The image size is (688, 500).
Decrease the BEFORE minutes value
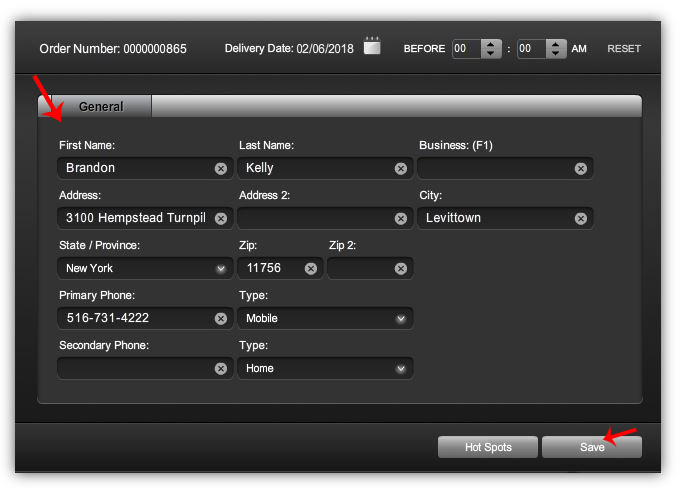(555, 53)
